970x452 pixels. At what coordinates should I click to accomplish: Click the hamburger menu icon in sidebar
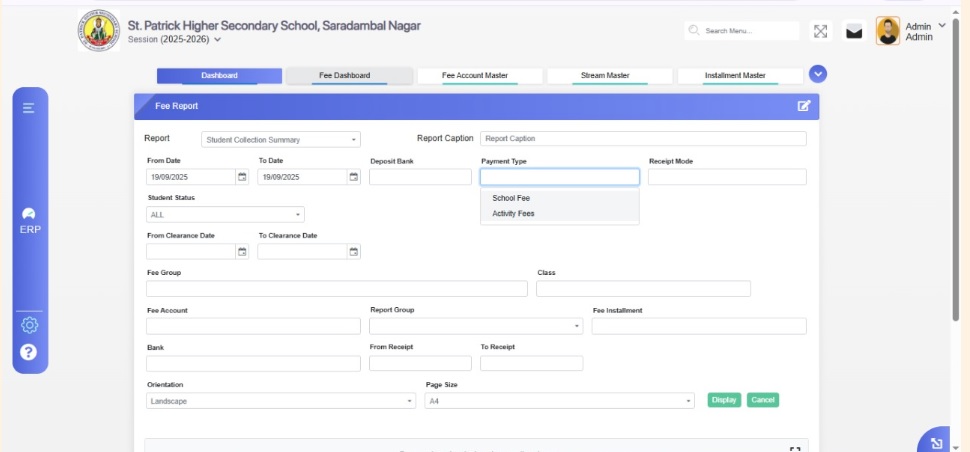(29, 108)
